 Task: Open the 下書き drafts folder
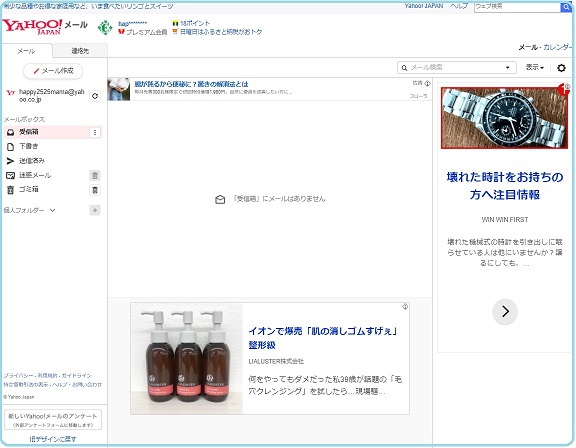[29, 147]
